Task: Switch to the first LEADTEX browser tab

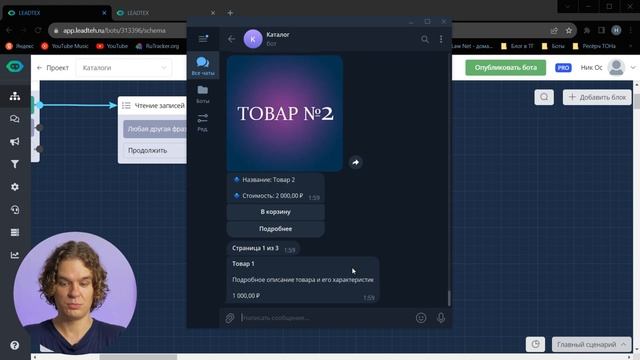Action: pyautogui.click(x=57, y=13)
